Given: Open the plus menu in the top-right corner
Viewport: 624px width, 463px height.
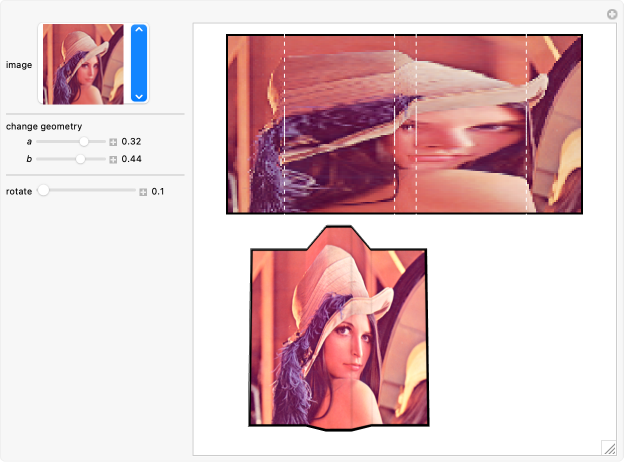Looking at the screenshot, I should (613, 14).
